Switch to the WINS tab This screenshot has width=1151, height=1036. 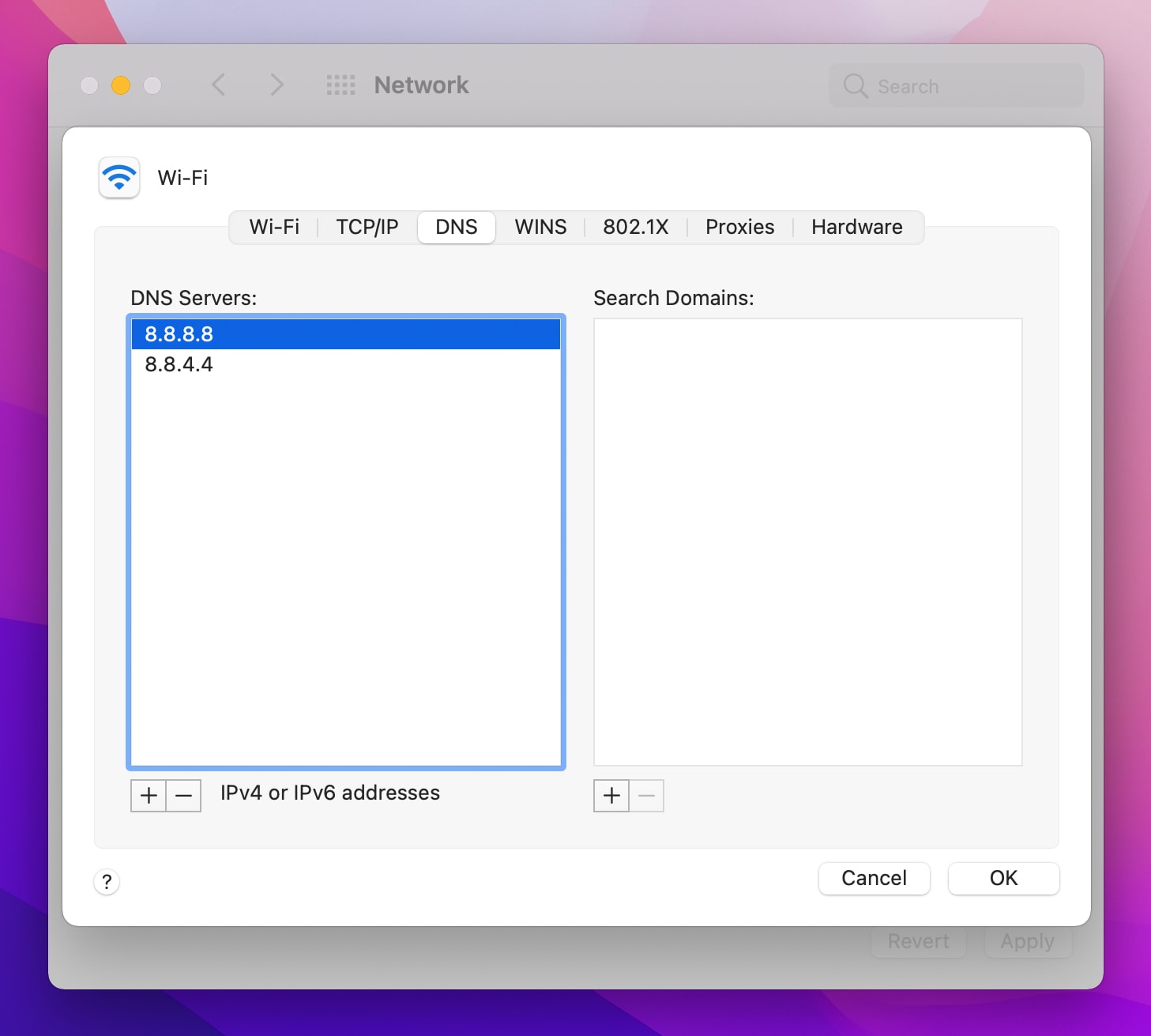pyautogui.click(x=540, y=227)
